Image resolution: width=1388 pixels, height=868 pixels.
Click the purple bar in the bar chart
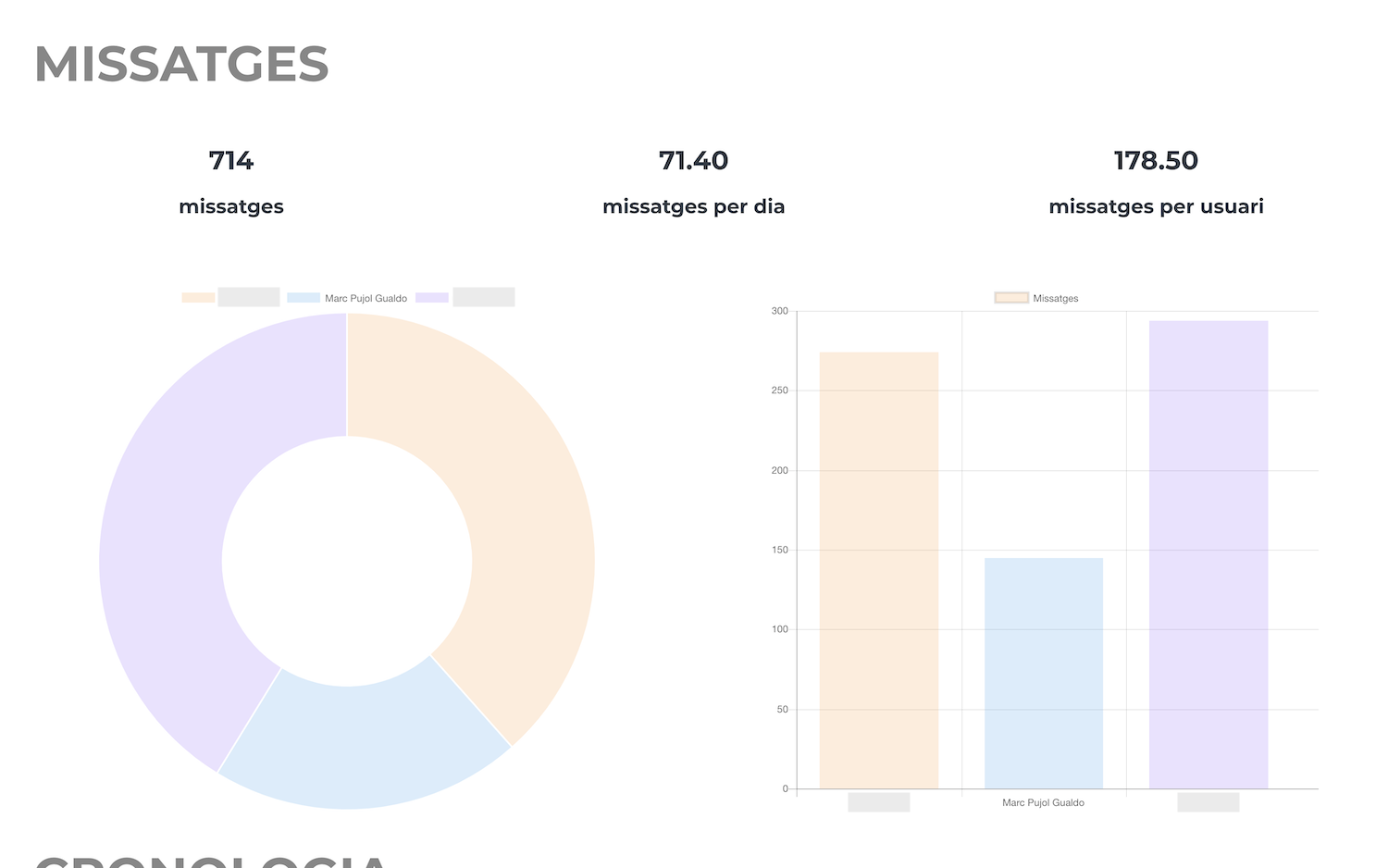[1208, 554]
